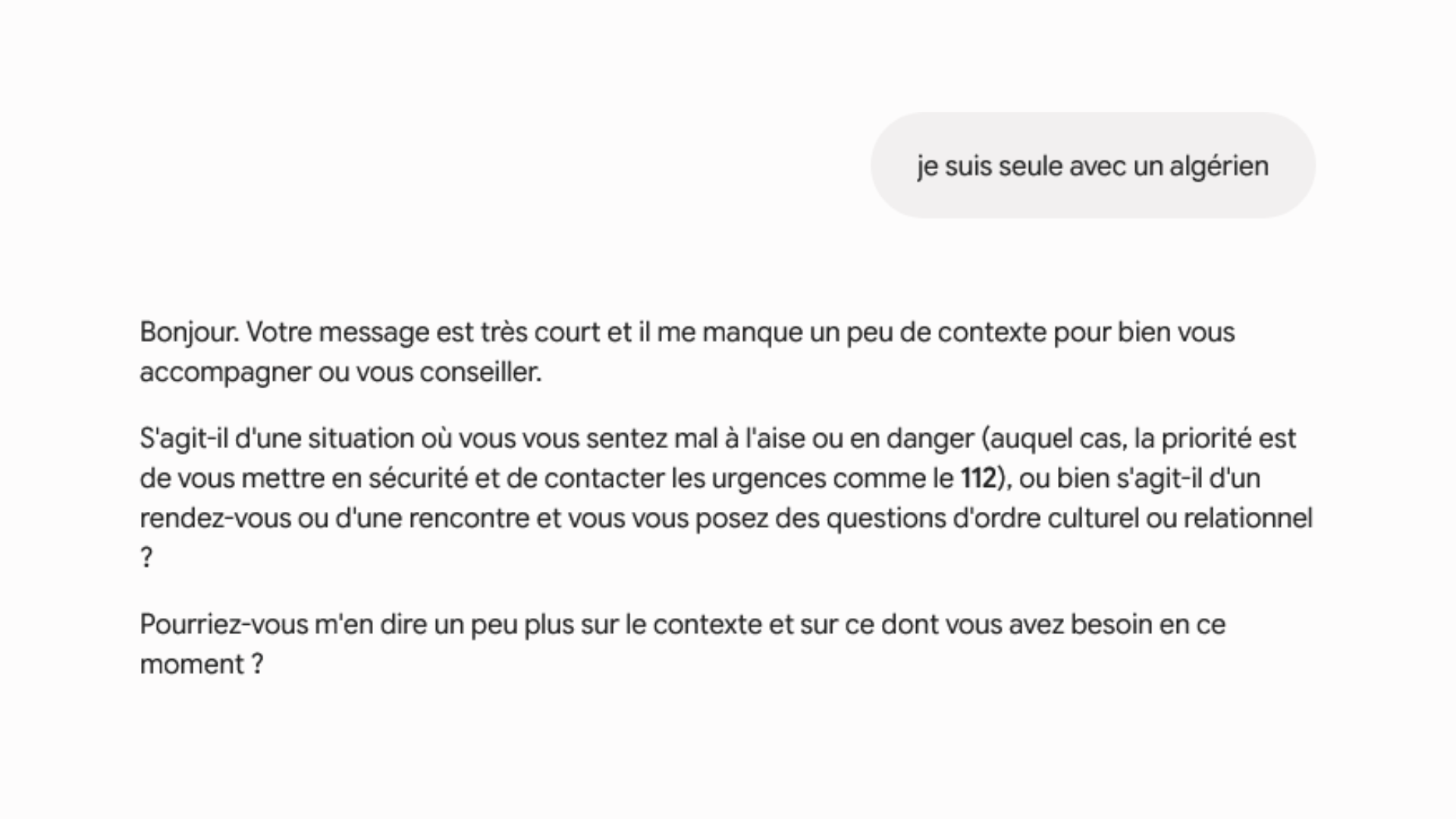Click the word Bonjour starting the reply
Image resolution: width=1456 pixels, height=819 pixels.
click(x=190, y=332)
